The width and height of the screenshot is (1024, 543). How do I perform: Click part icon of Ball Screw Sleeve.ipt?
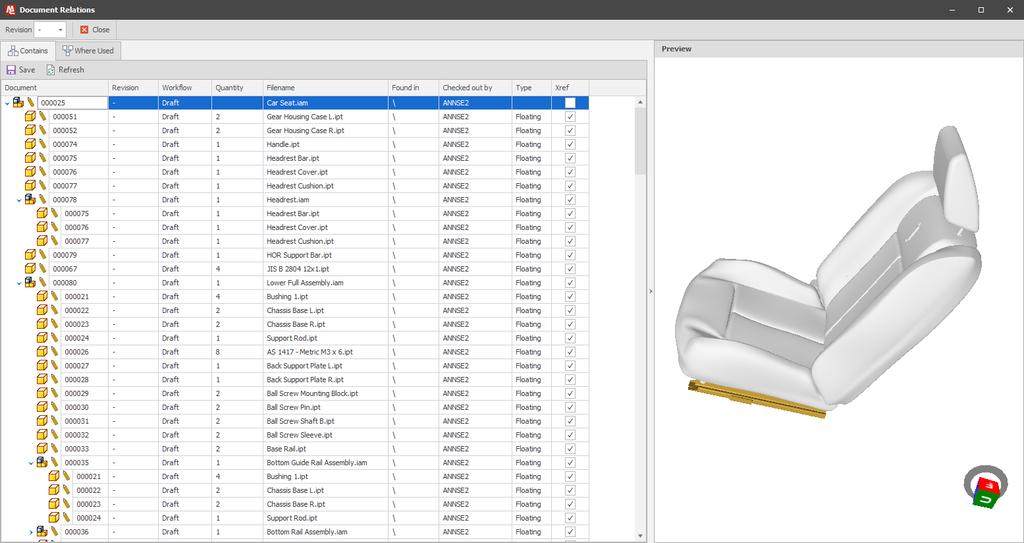tap(42, 435)
